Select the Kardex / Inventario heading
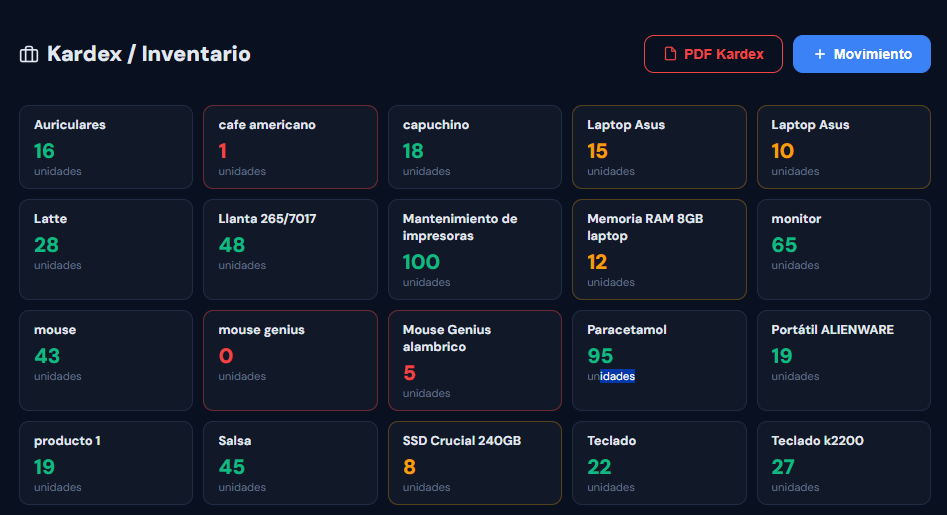 [x=149, y=54]
